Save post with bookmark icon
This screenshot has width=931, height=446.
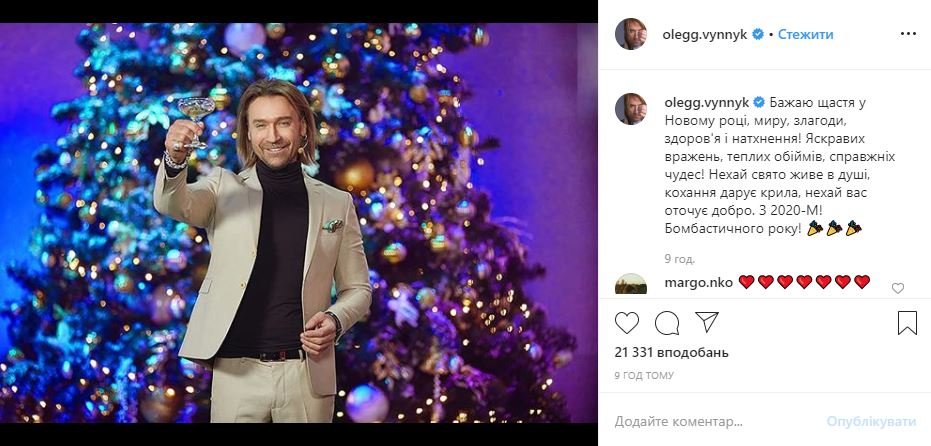coord(906,323)
